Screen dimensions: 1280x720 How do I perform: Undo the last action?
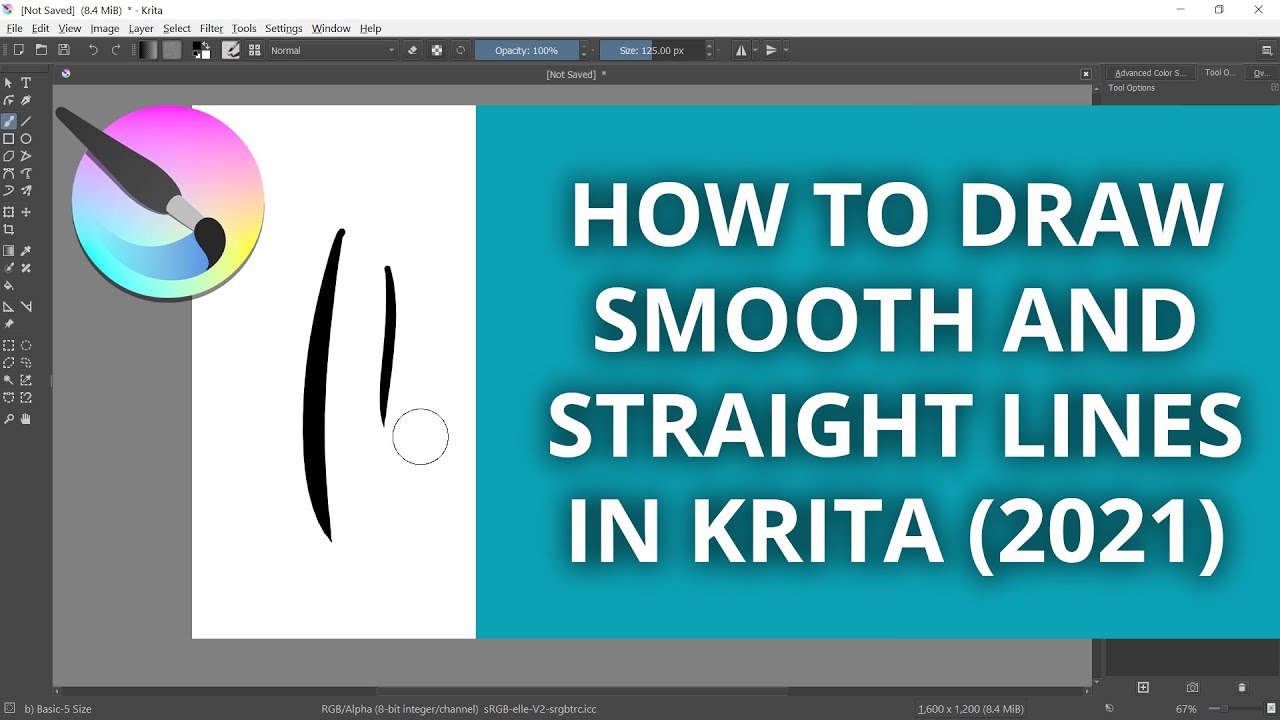pos(93,50)
